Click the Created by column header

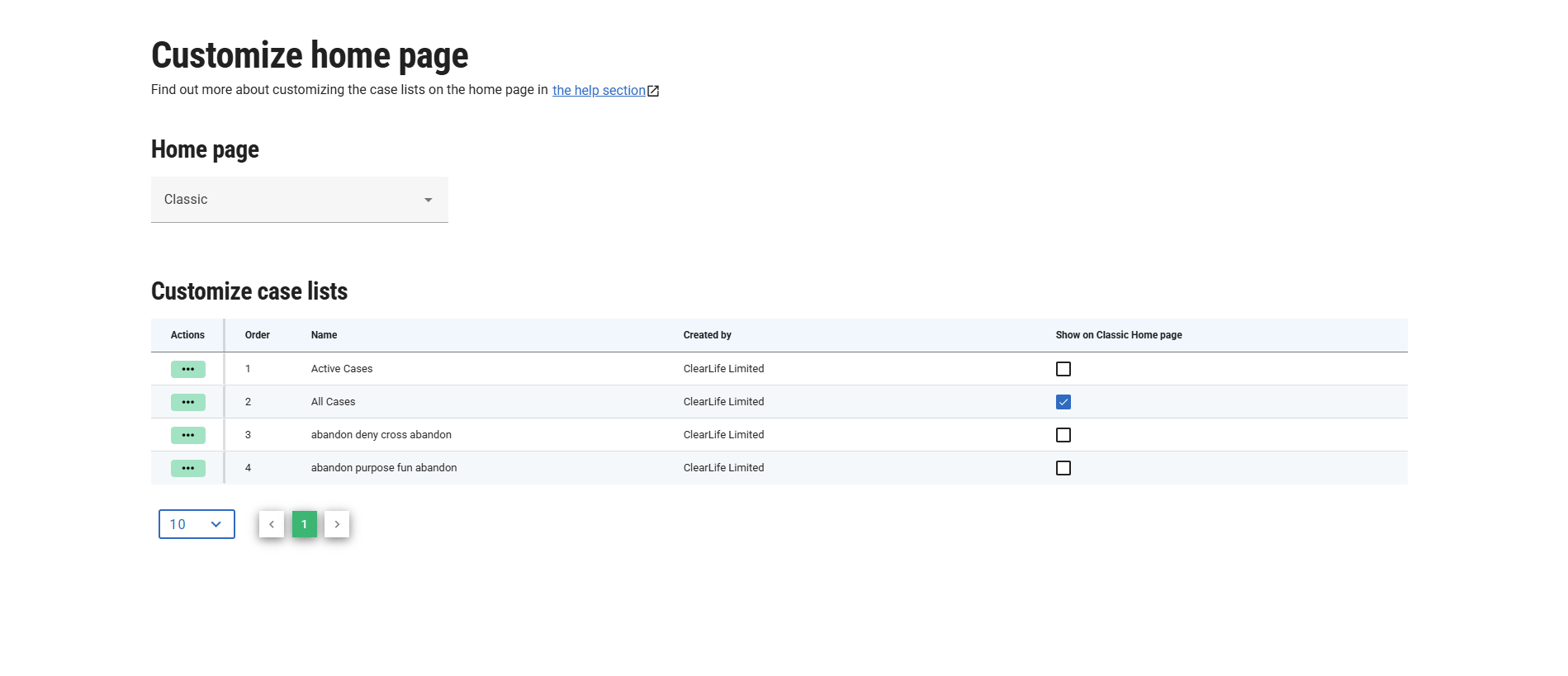[x=707, y=335]
